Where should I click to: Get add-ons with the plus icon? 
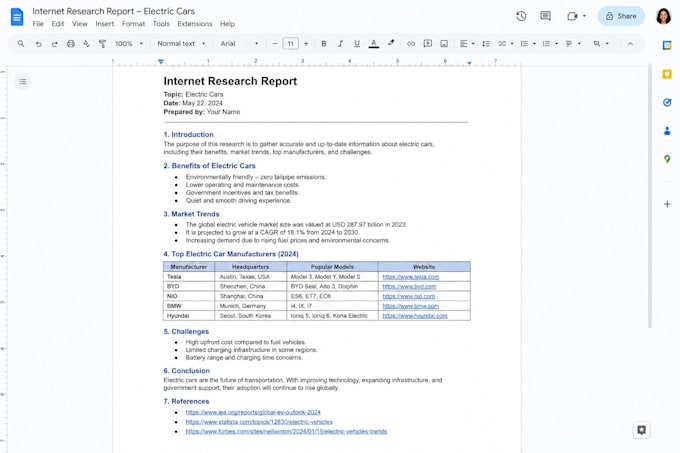[667, 204]
